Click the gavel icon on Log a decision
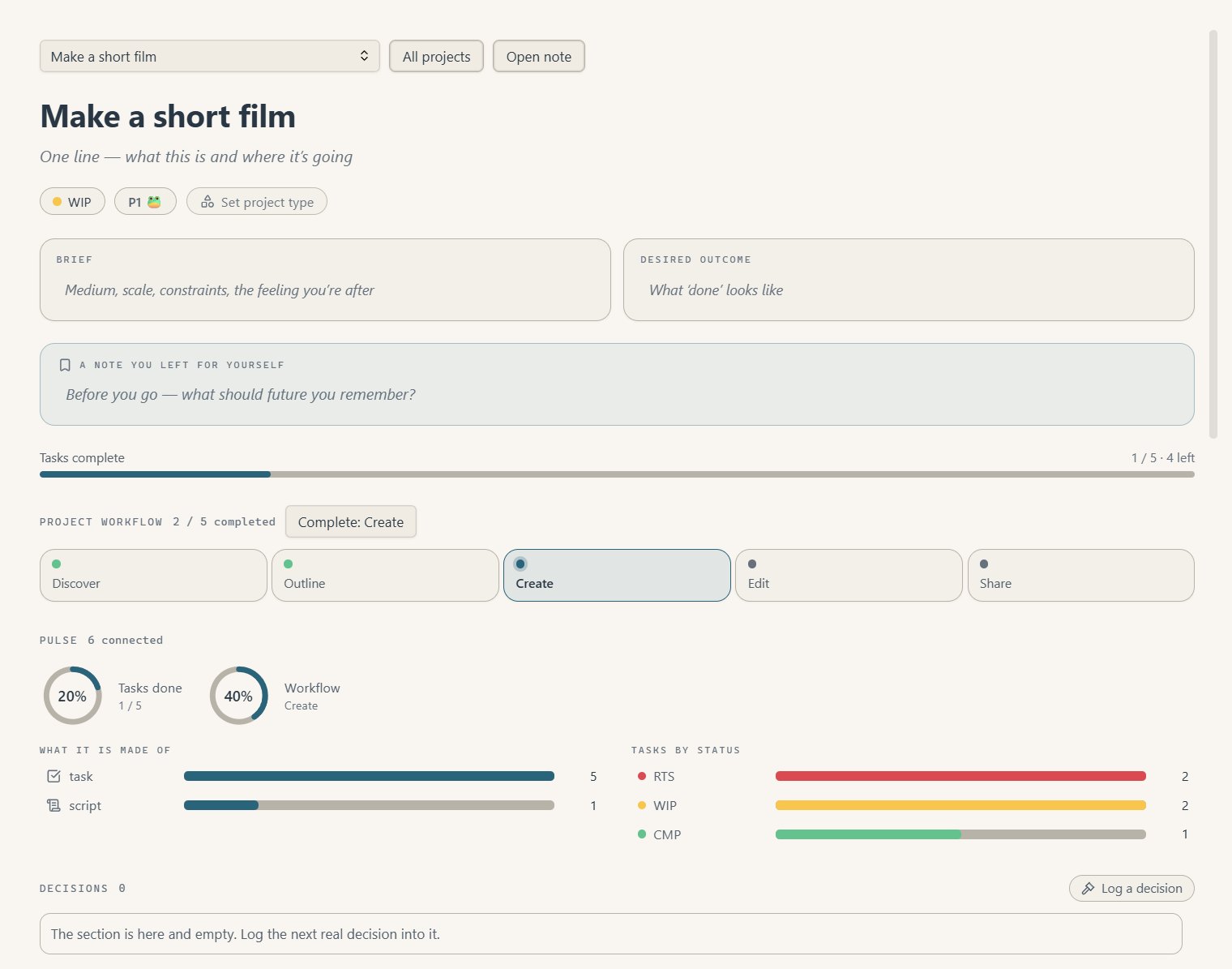The image size is (1232, 969). 1089,889
